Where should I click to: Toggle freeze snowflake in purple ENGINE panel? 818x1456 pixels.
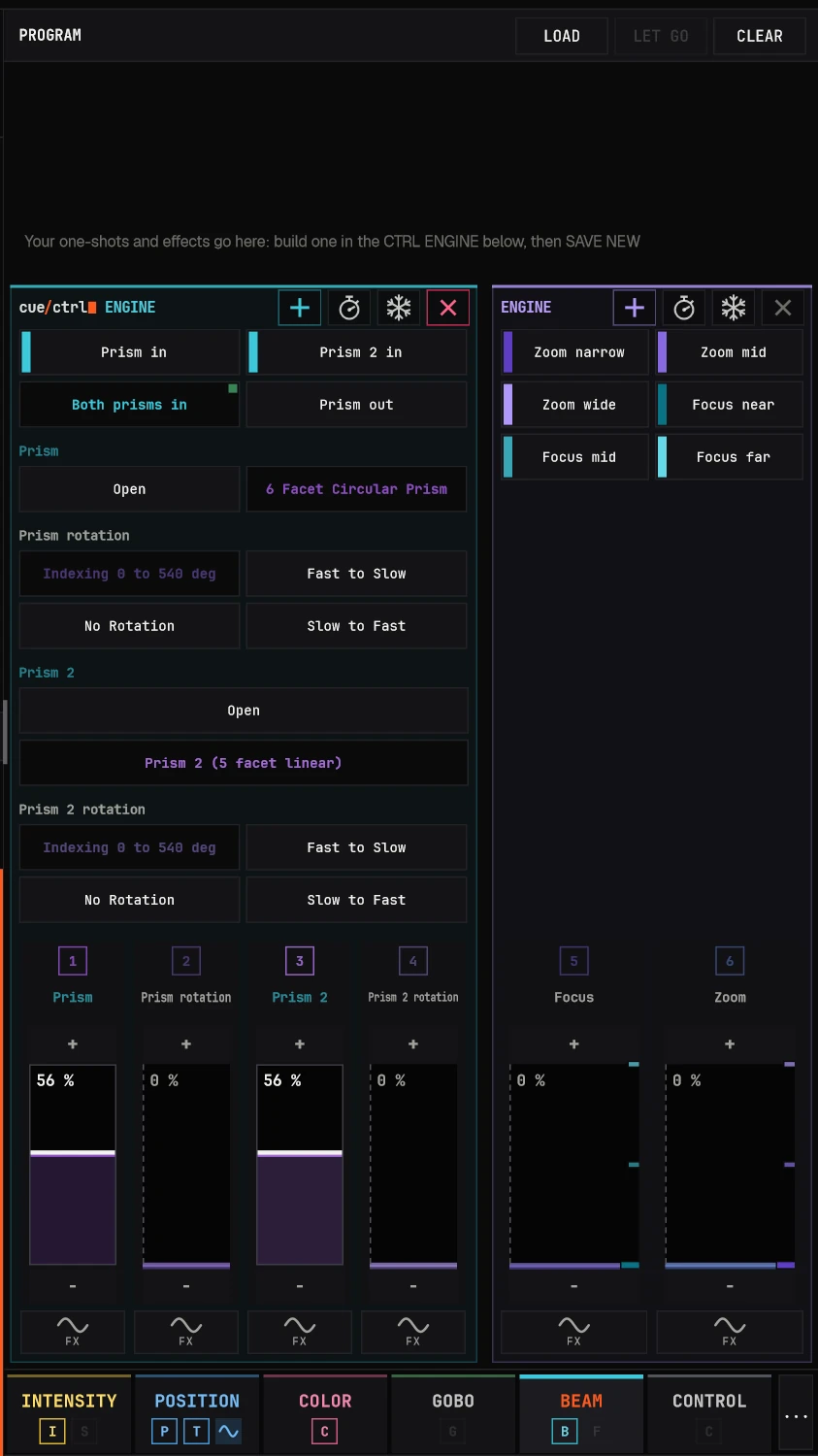(734, 308)
